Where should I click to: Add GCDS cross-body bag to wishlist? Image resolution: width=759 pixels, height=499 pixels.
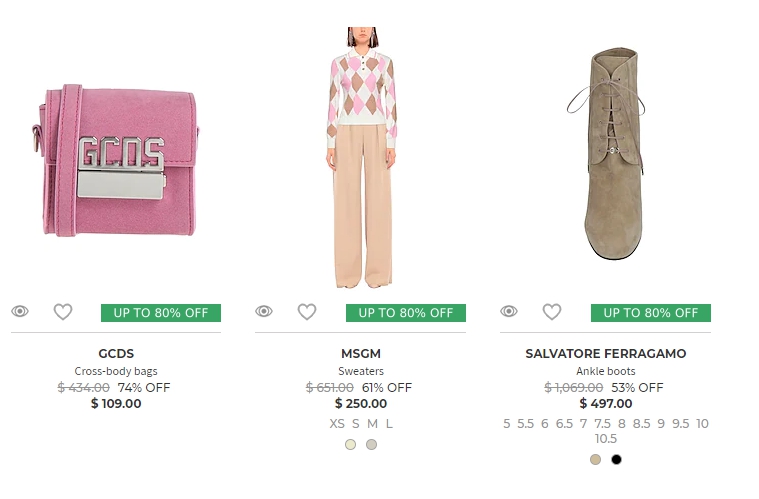(x=63, y=312)
